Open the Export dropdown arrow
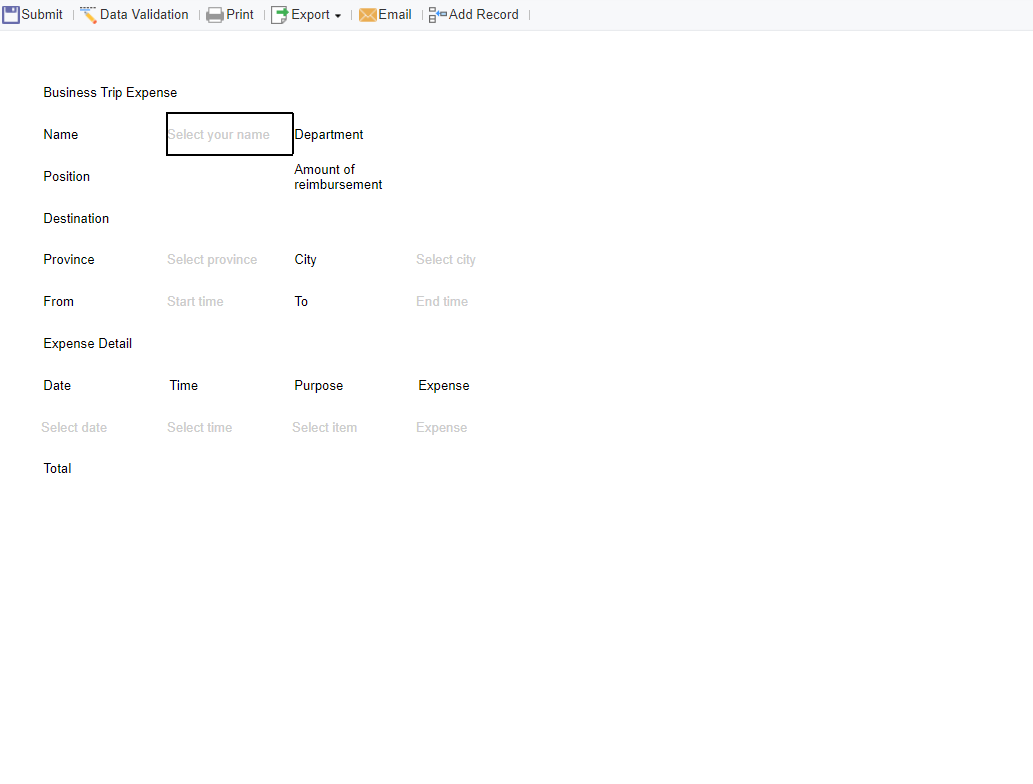This screenshot has width=1033, height=784. pos(338,16)
